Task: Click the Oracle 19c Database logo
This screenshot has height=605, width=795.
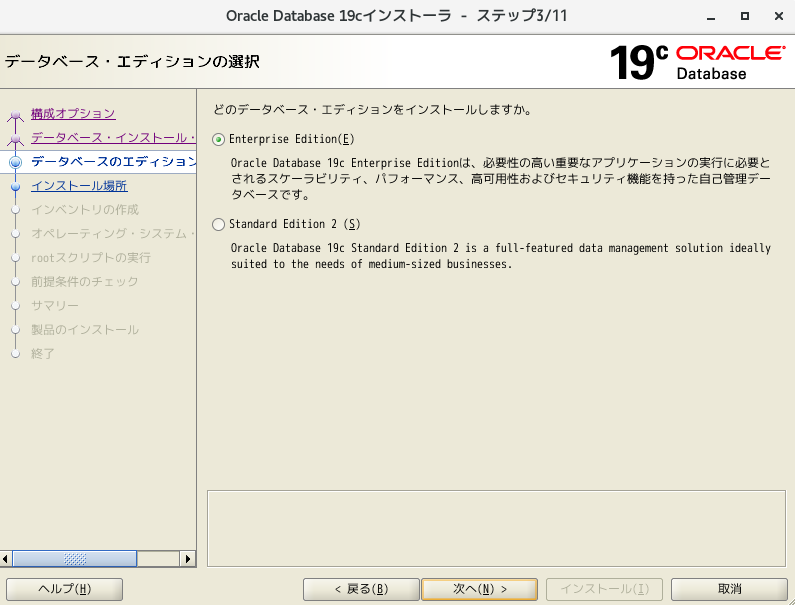Action: [697, 62]
